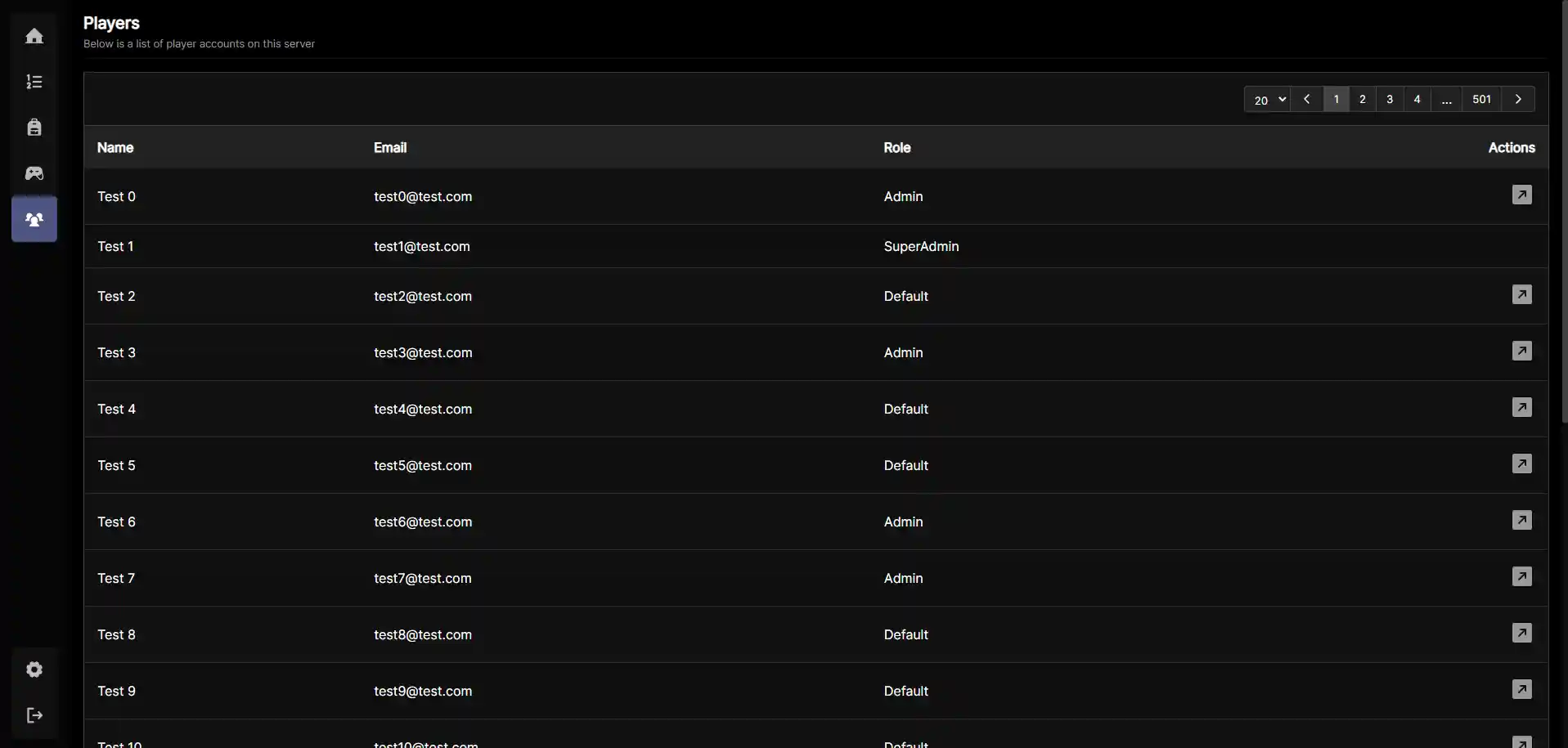Select page 3 in pagination
This screenshot has width=1568, height=748.
click(x=1390, y=100)
